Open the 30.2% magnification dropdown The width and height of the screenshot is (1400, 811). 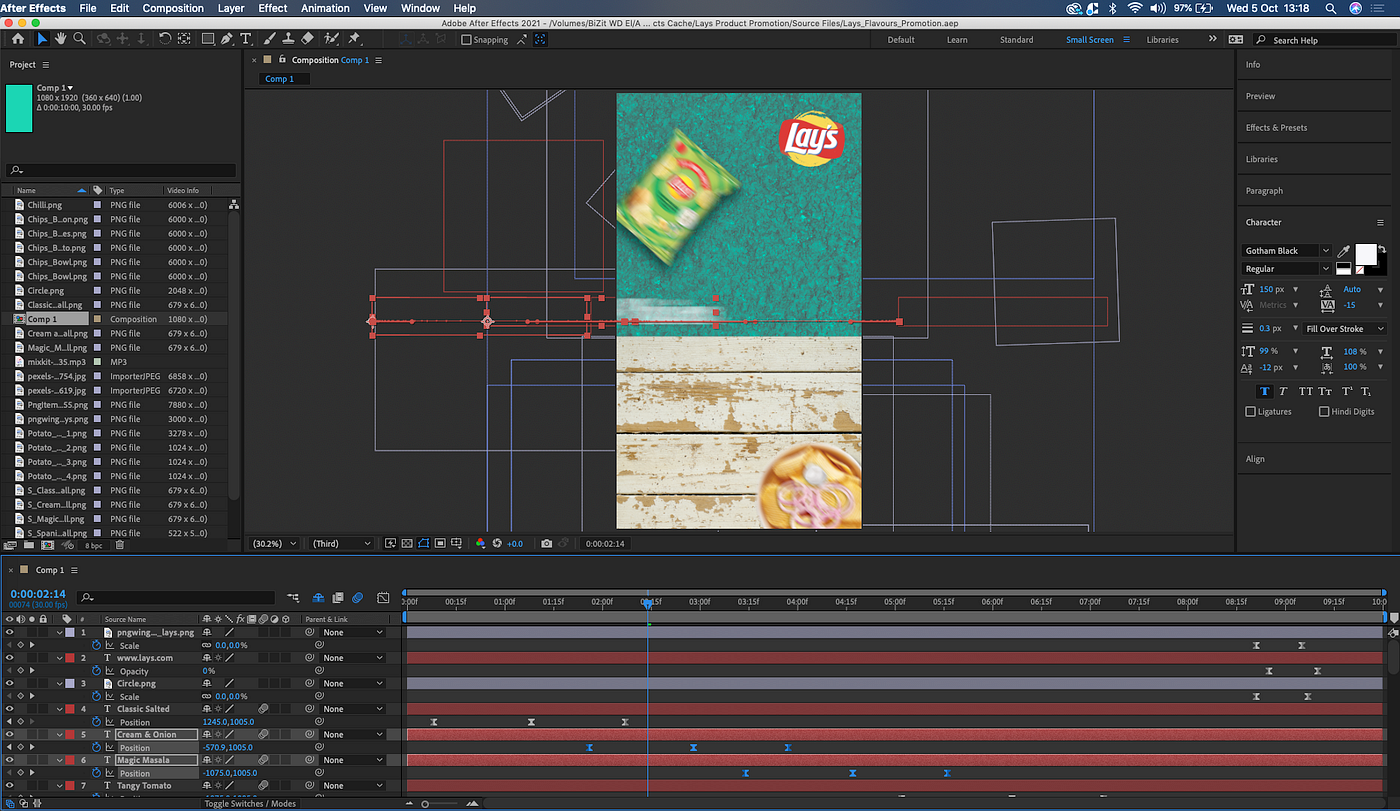click(x=273, y=543)
